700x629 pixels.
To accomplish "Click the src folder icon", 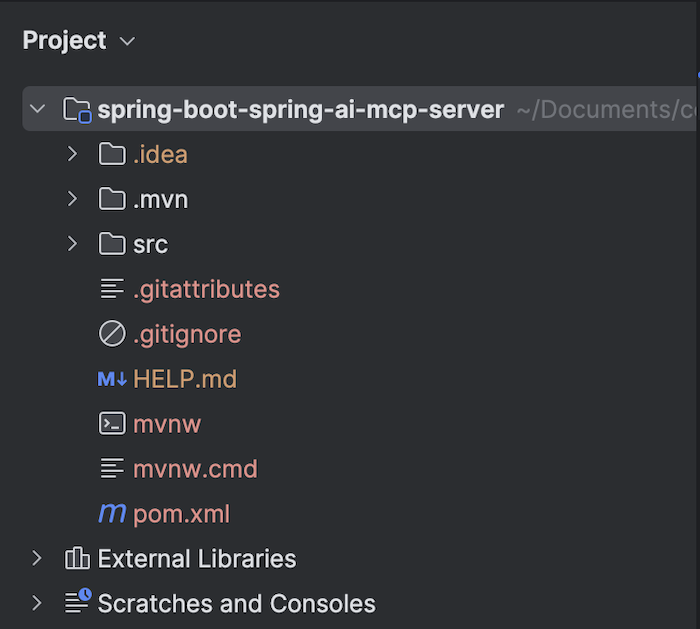I will 112,244.
